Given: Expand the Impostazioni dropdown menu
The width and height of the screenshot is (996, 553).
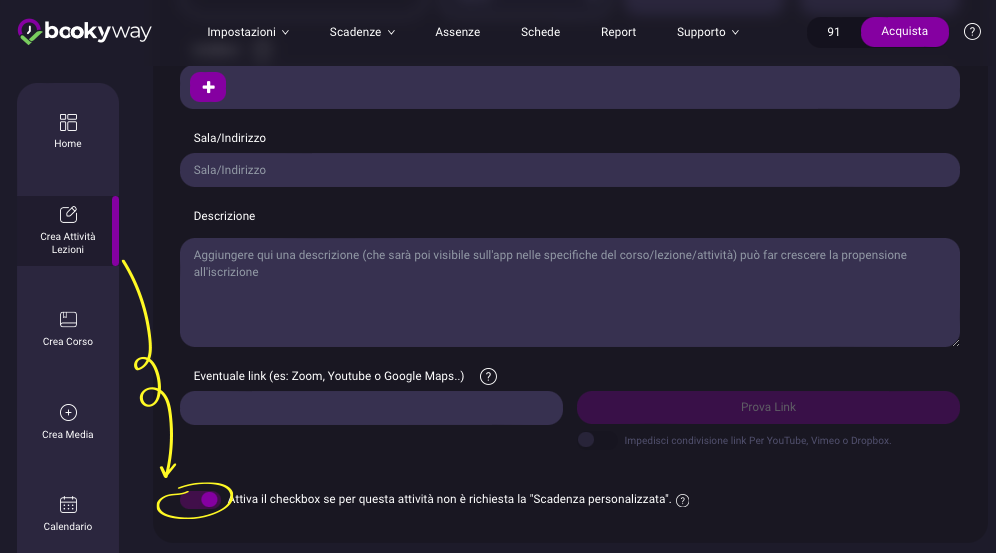Looking at the screenshot, I should [x=247, y=32].
